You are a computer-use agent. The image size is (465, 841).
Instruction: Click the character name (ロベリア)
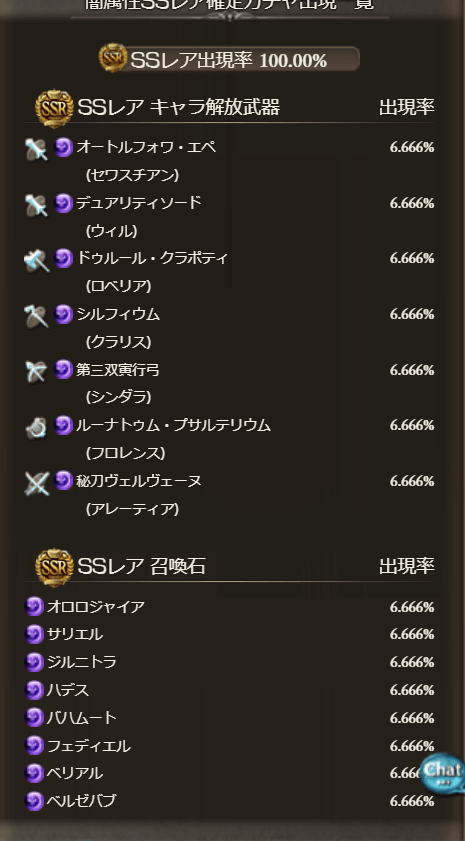(119, 286)
